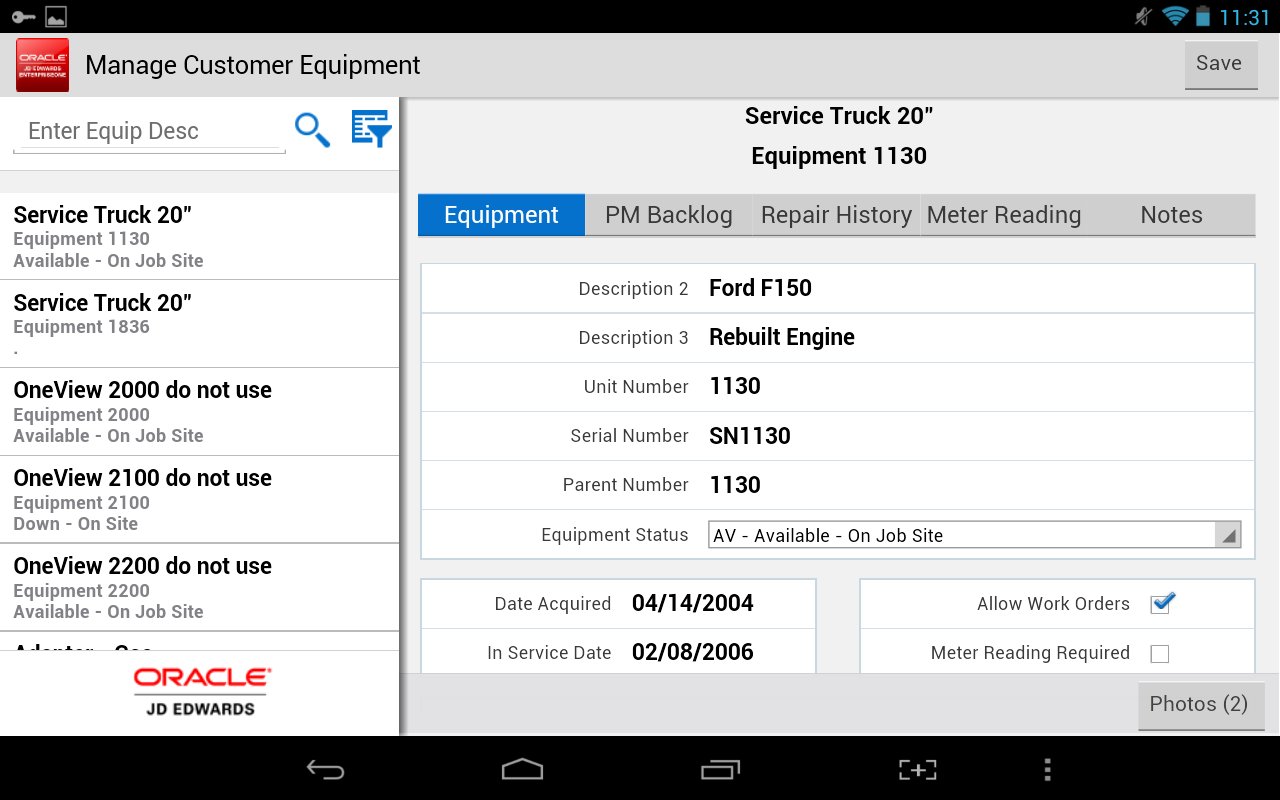The image size is (1280, 800).
Task: Tap the Android home button
Action: coord(522,769)
